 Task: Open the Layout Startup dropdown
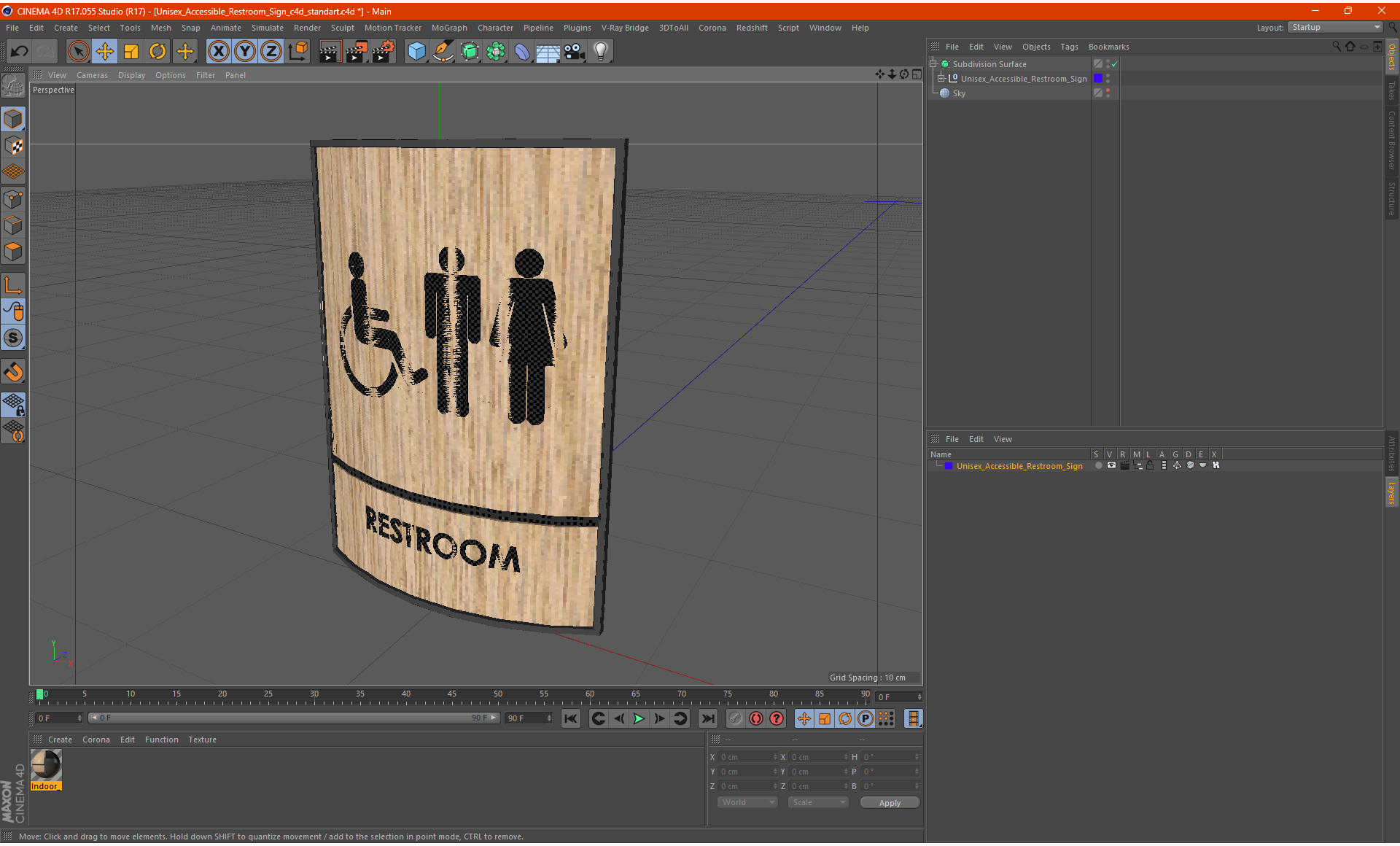(1336, 27)
